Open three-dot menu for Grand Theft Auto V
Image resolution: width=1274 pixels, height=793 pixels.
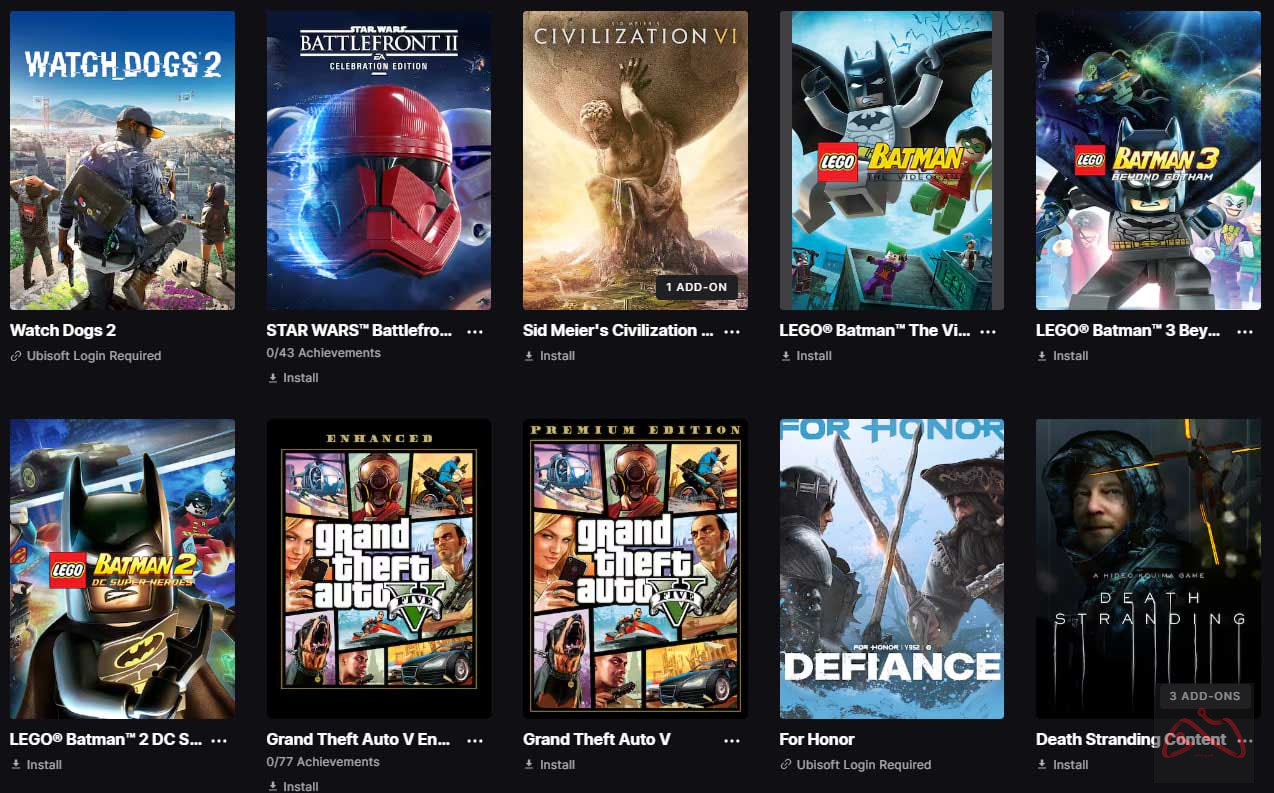tap(732, 740)
